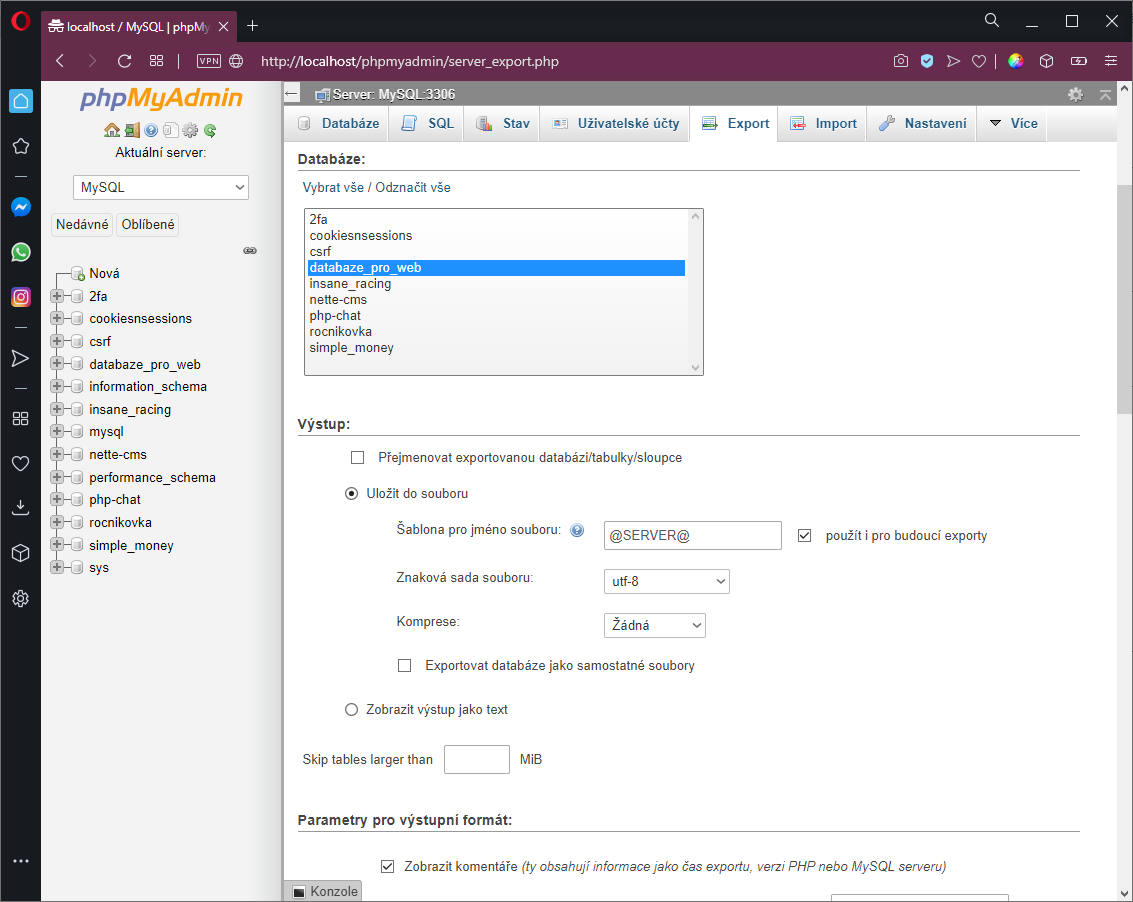Screen dimensions: 1133x902
Task: Select insane_racing in the database list box
Action: (496, 284)
